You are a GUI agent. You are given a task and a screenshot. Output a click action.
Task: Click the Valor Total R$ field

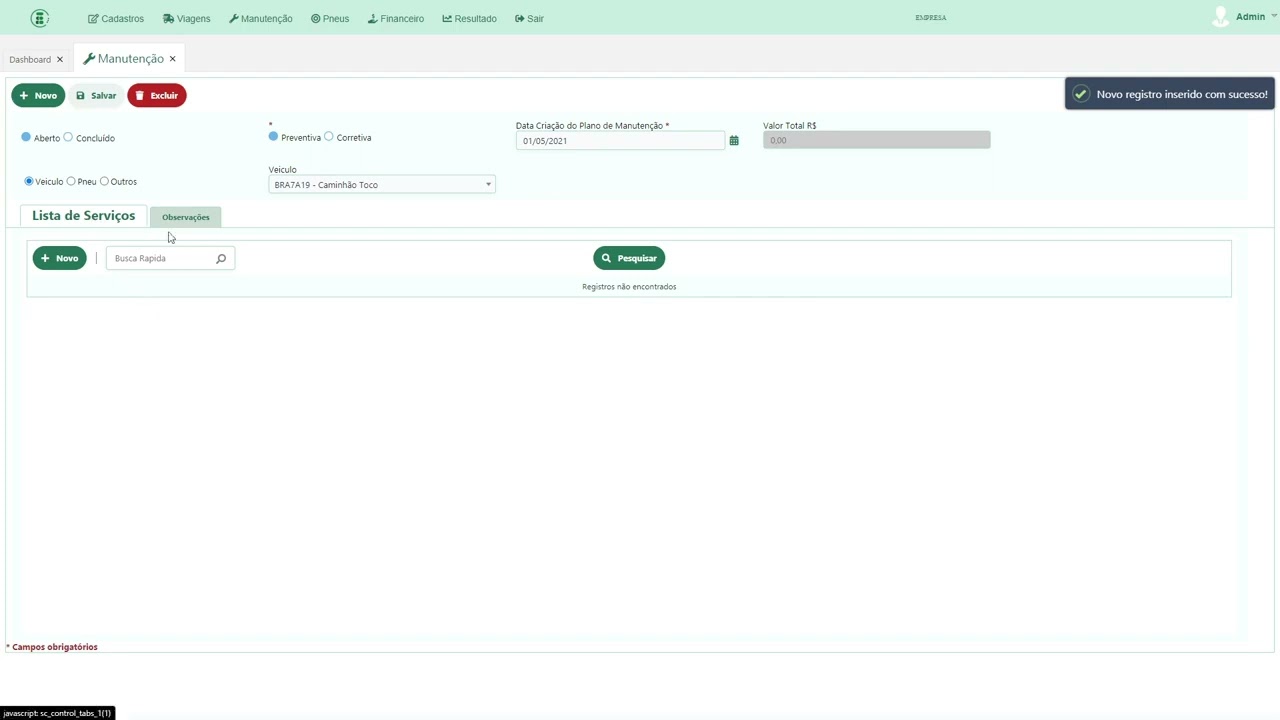click(x=876, y=140)
